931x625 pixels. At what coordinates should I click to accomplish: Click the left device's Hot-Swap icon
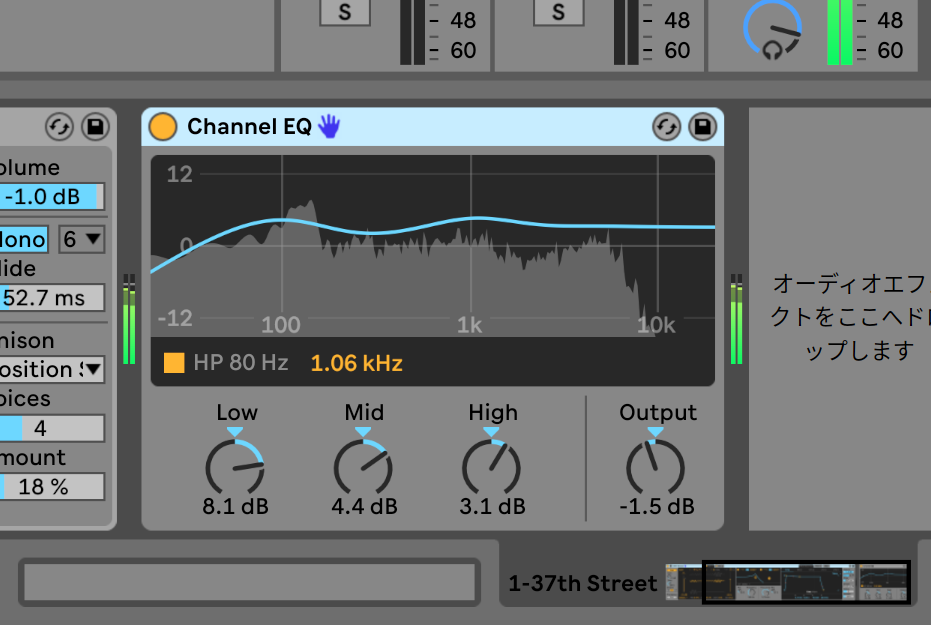[59, 127]
